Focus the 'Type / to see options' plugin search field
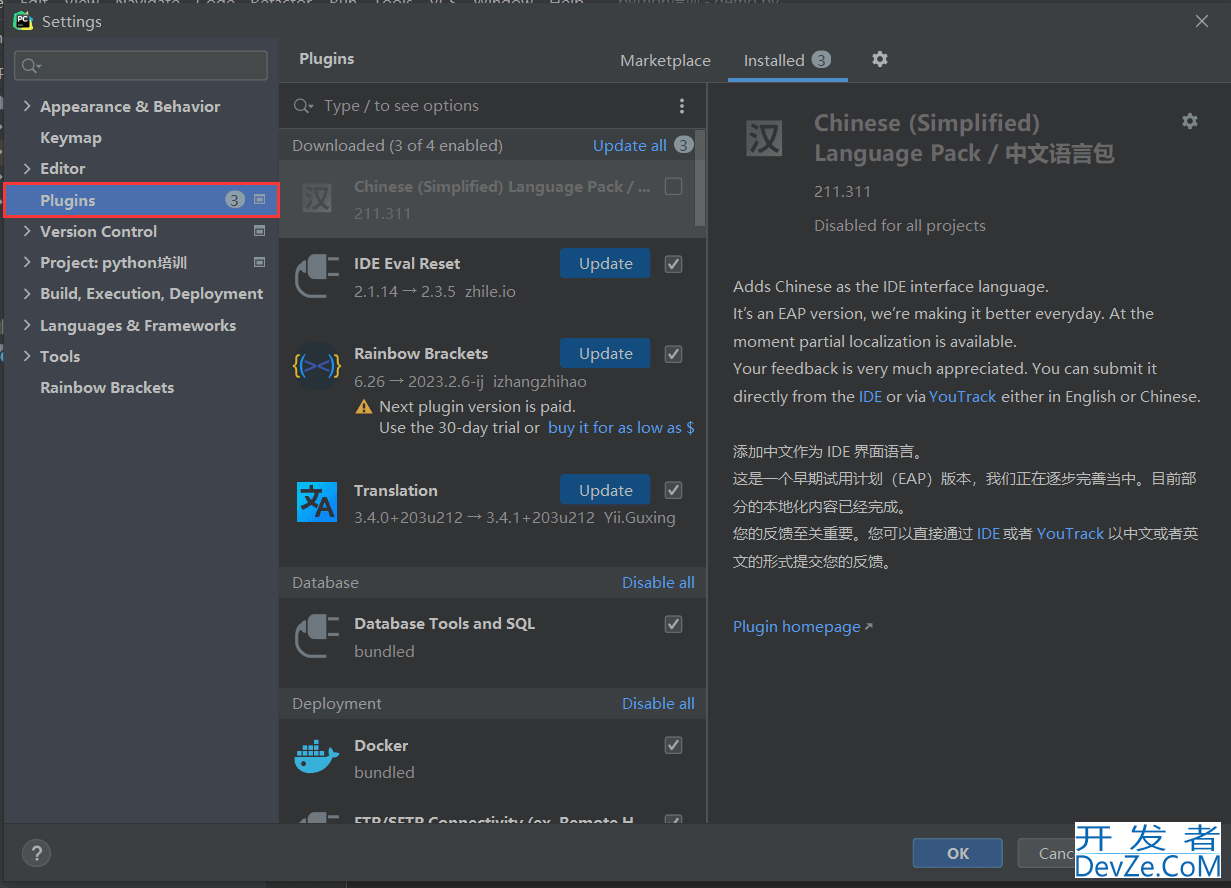The height and width of the screenshot is (888, 1231). tap(492, 106)
